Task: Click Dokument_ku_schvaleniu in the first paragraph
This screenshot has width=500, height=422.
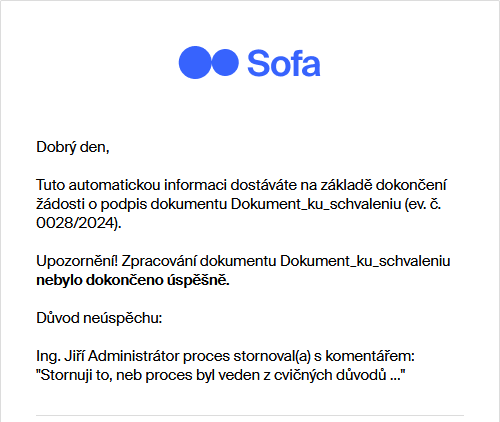Action: tap(316, 204)
